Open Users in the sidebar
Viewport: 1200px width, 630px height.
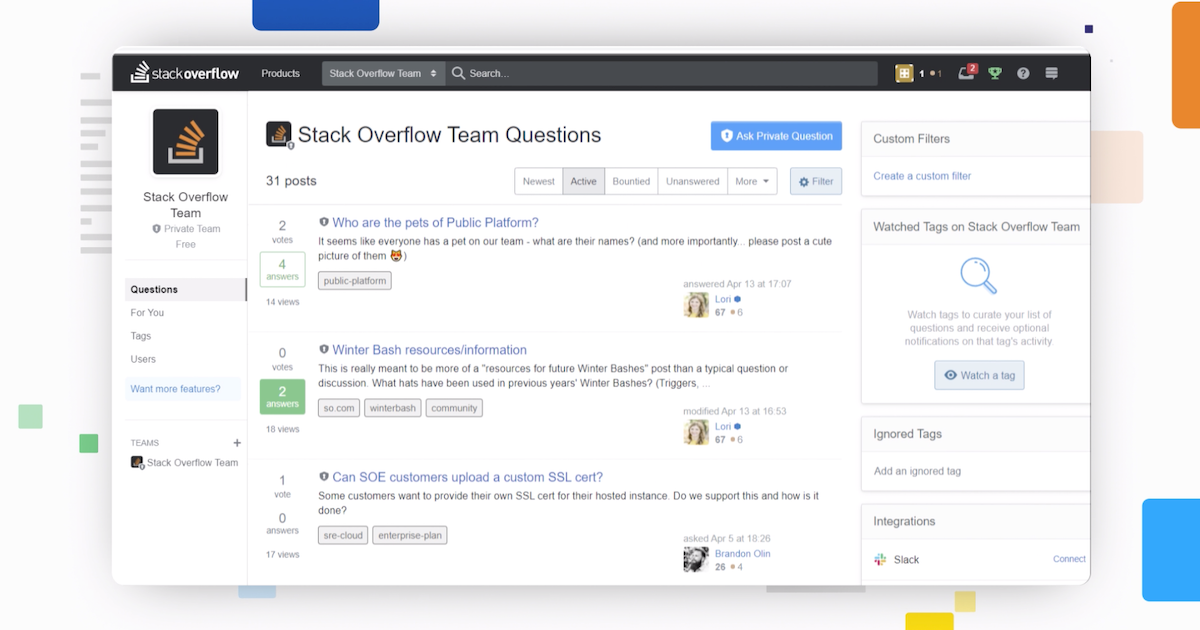(x=143, y=359)
